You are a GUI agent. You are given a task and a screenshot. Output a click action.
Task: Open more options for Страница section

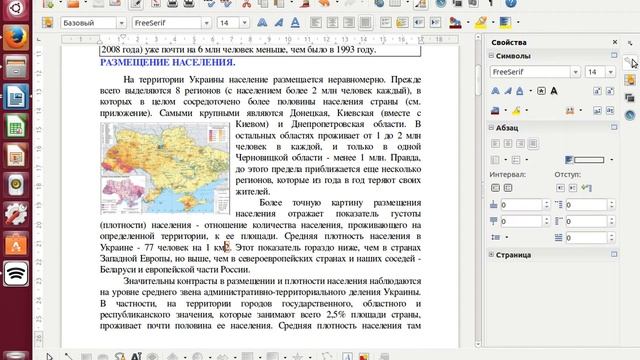pos(614,254)
